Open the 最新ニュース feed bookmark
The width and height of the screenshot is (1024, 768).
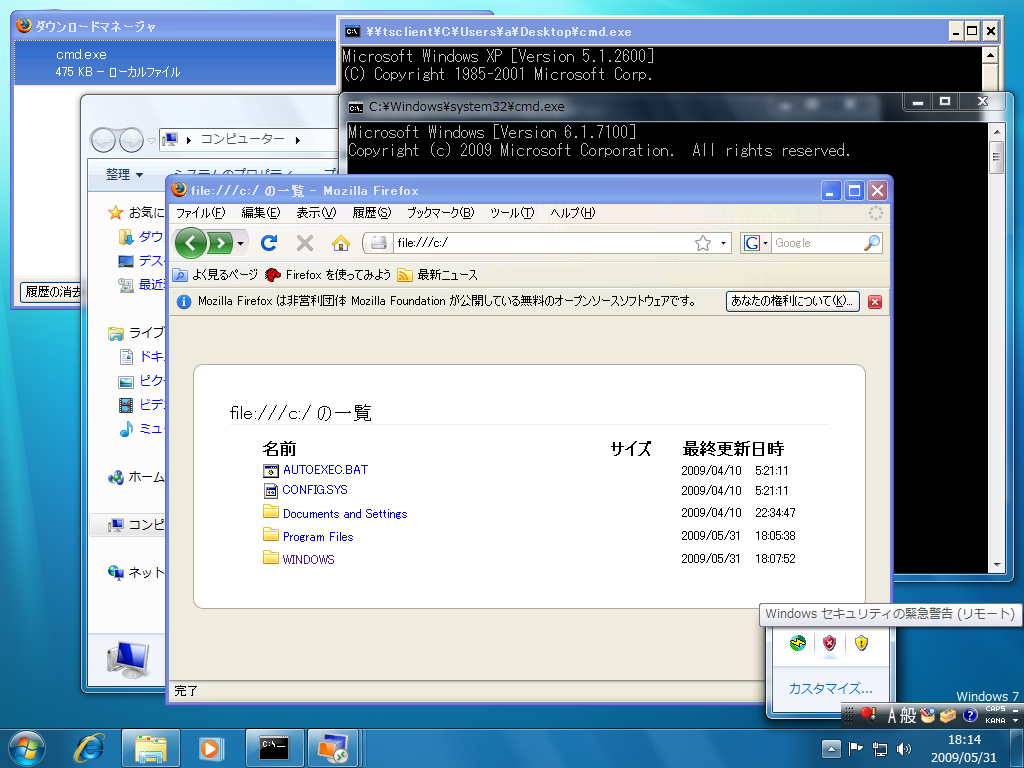click(438, 275)
